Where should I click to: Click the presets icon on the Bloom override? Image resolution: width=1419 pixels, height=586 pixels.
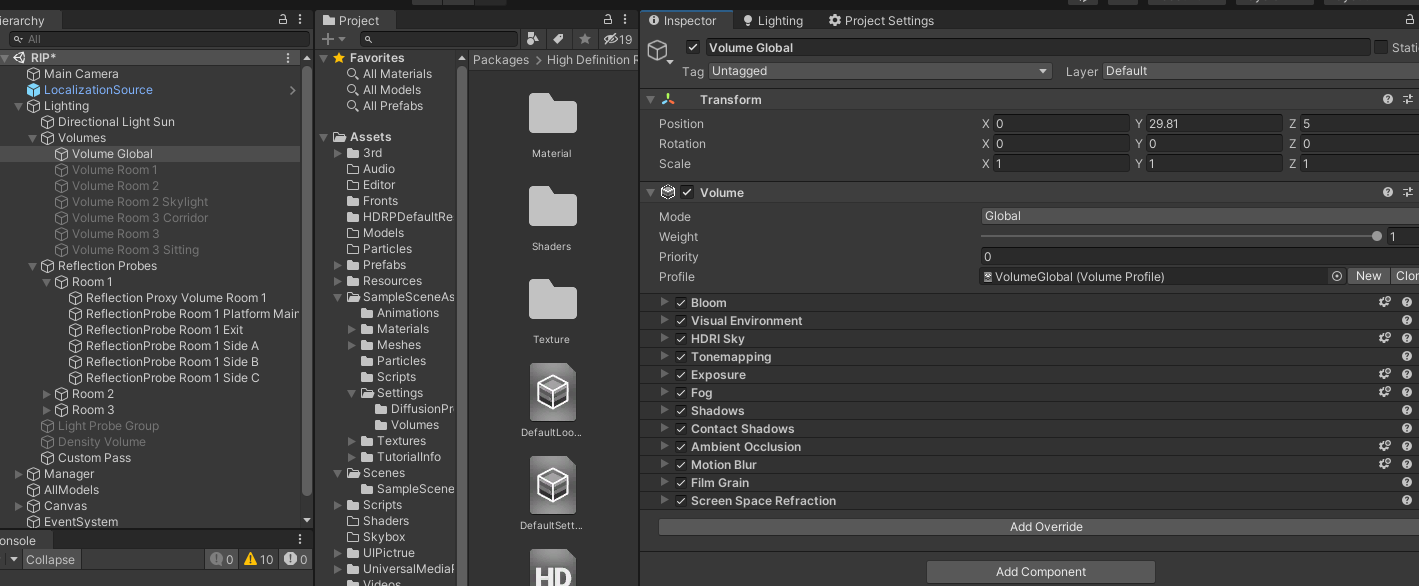[1384, 301]
